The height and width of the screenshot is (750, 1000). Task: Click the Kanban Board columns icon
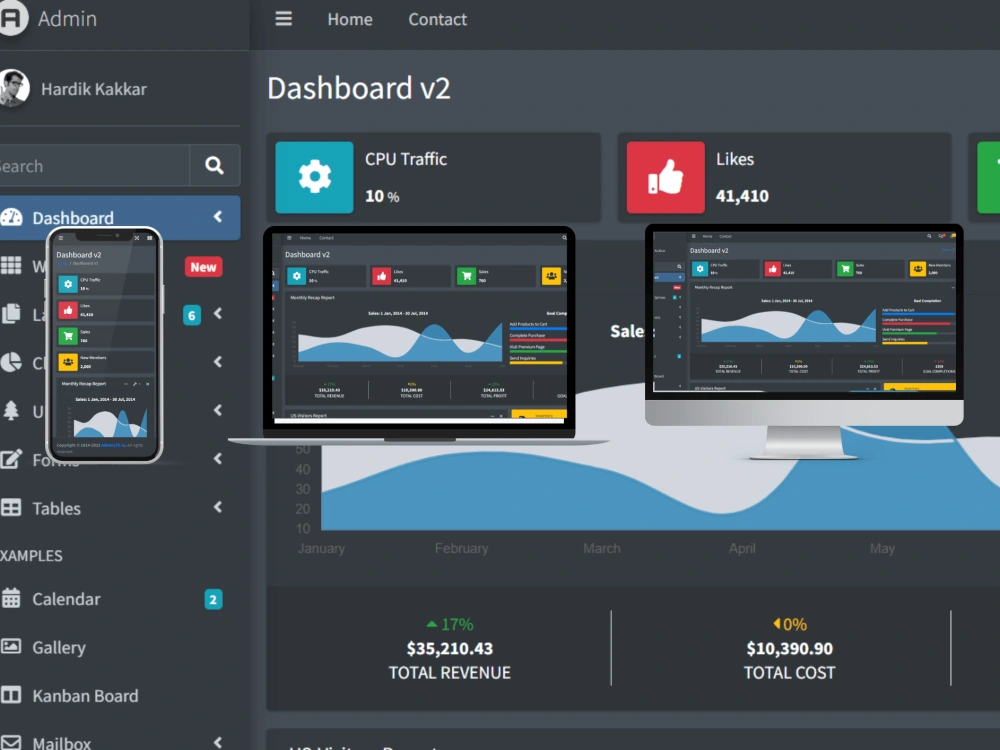pyautogui.click(x=11, y=695)
